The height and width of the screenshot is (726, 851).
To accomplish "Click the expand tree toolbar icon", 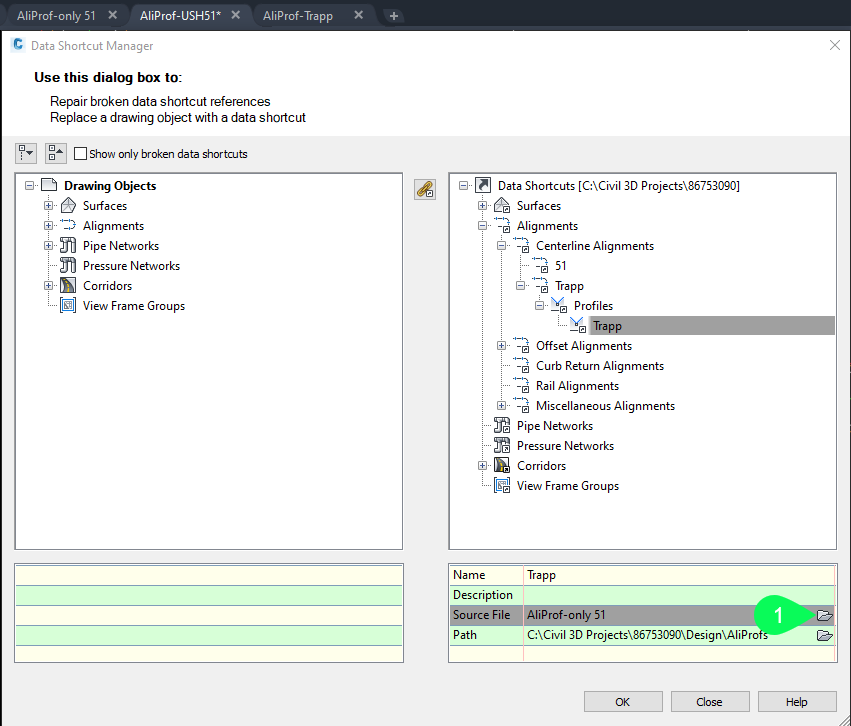I will (x=26, y=153).
